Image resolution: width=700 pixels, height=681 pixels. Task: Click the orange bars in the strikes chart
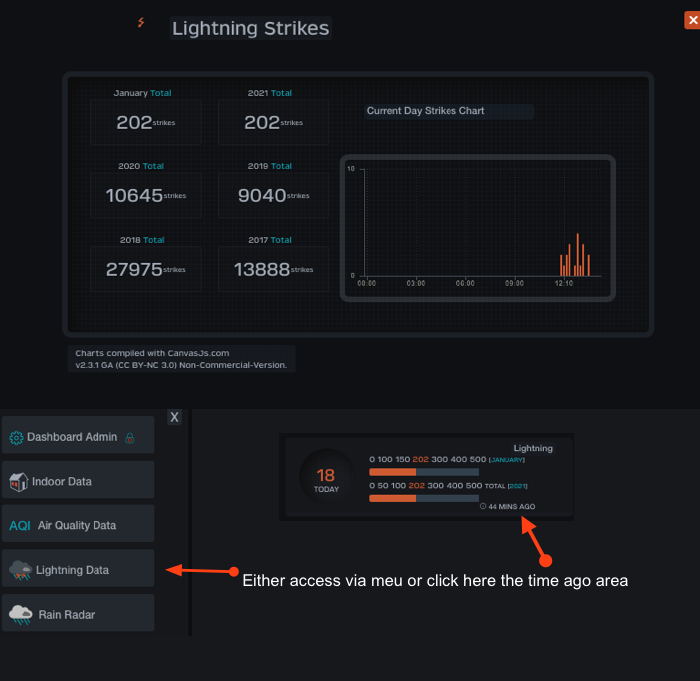coord(575,255)
